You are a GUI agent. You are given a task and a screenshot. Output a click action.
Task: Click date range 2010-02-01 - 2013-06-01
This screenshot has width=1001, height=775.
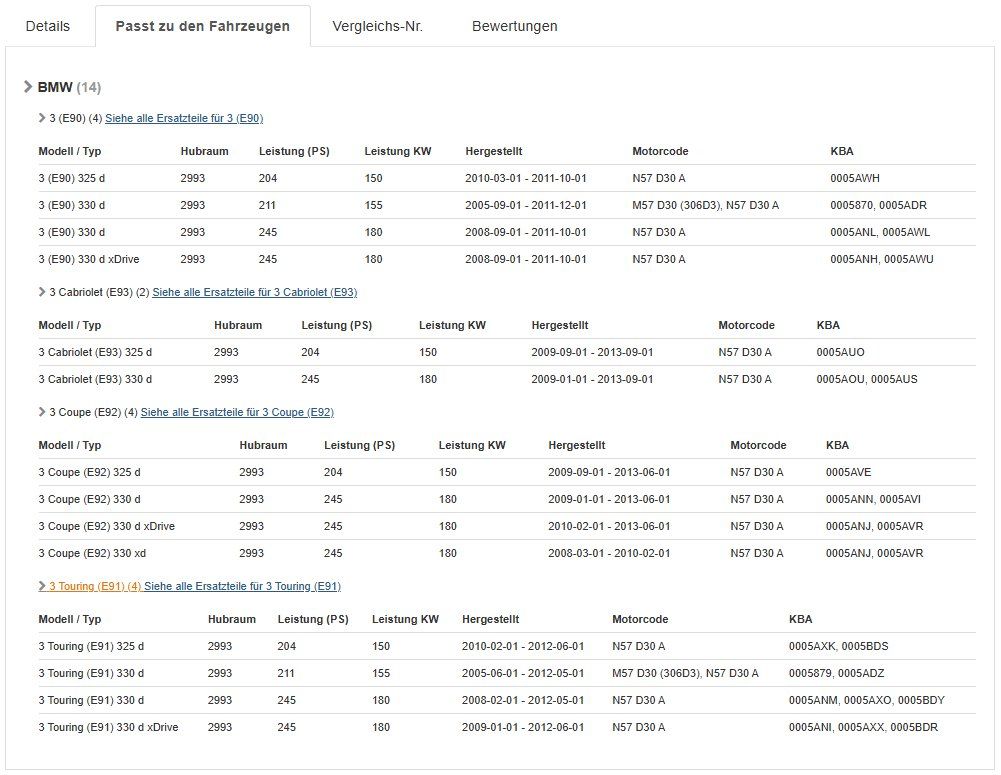[609, 526]
